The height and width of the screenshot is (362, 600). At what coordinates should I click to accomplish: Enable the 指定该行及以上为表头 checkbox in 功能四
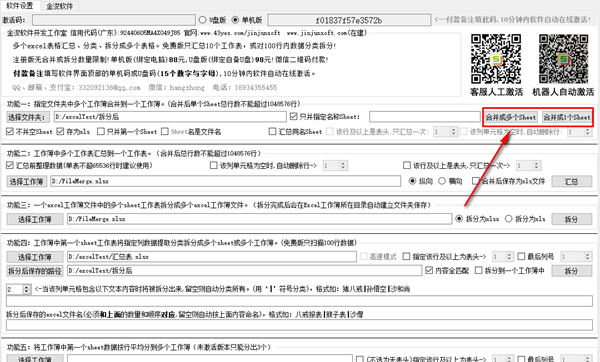point(406,256)
